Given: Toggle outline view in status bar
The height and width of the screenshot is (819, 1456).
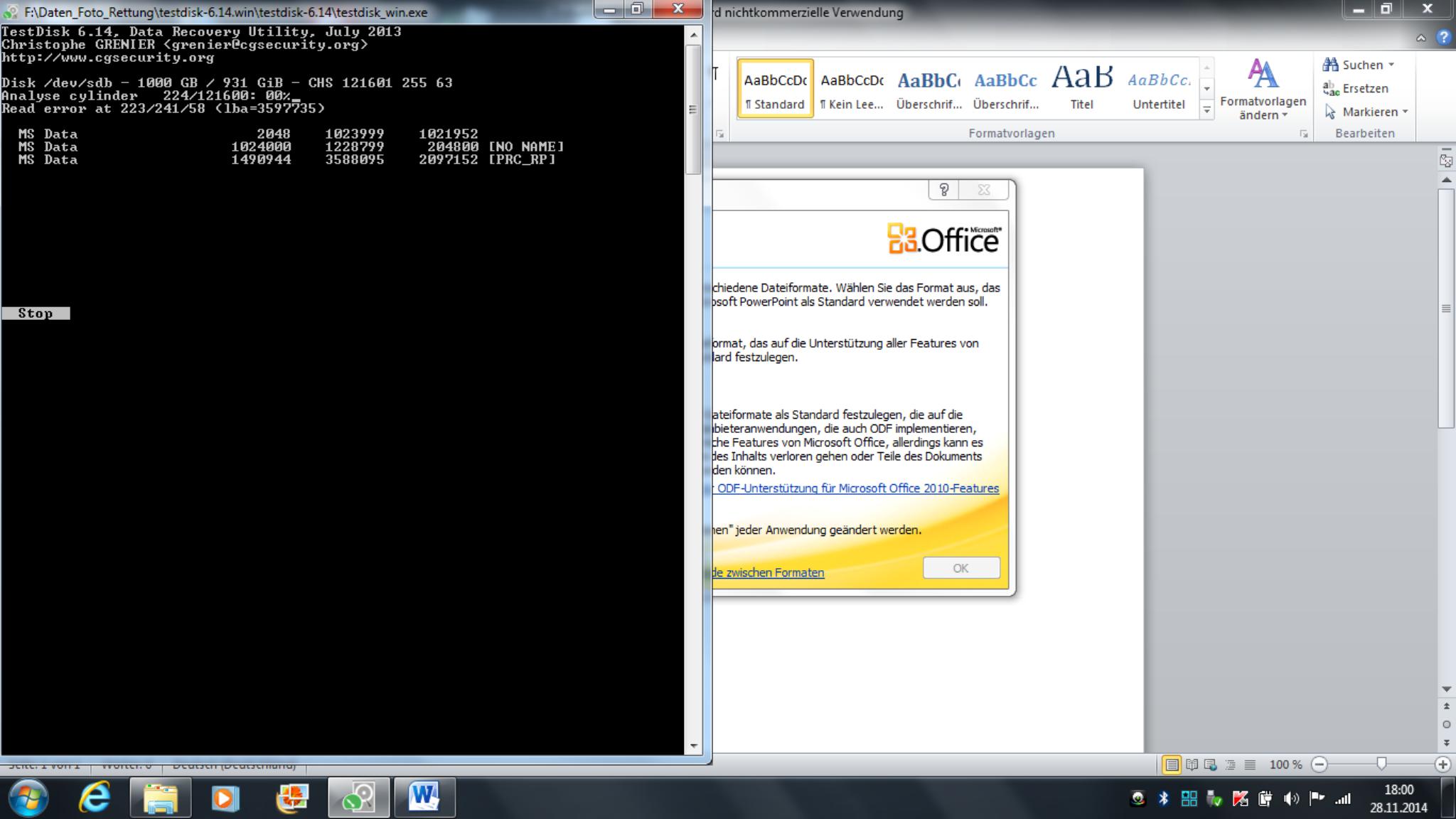Looking at the screenshot, I should tap(1231, 765).
